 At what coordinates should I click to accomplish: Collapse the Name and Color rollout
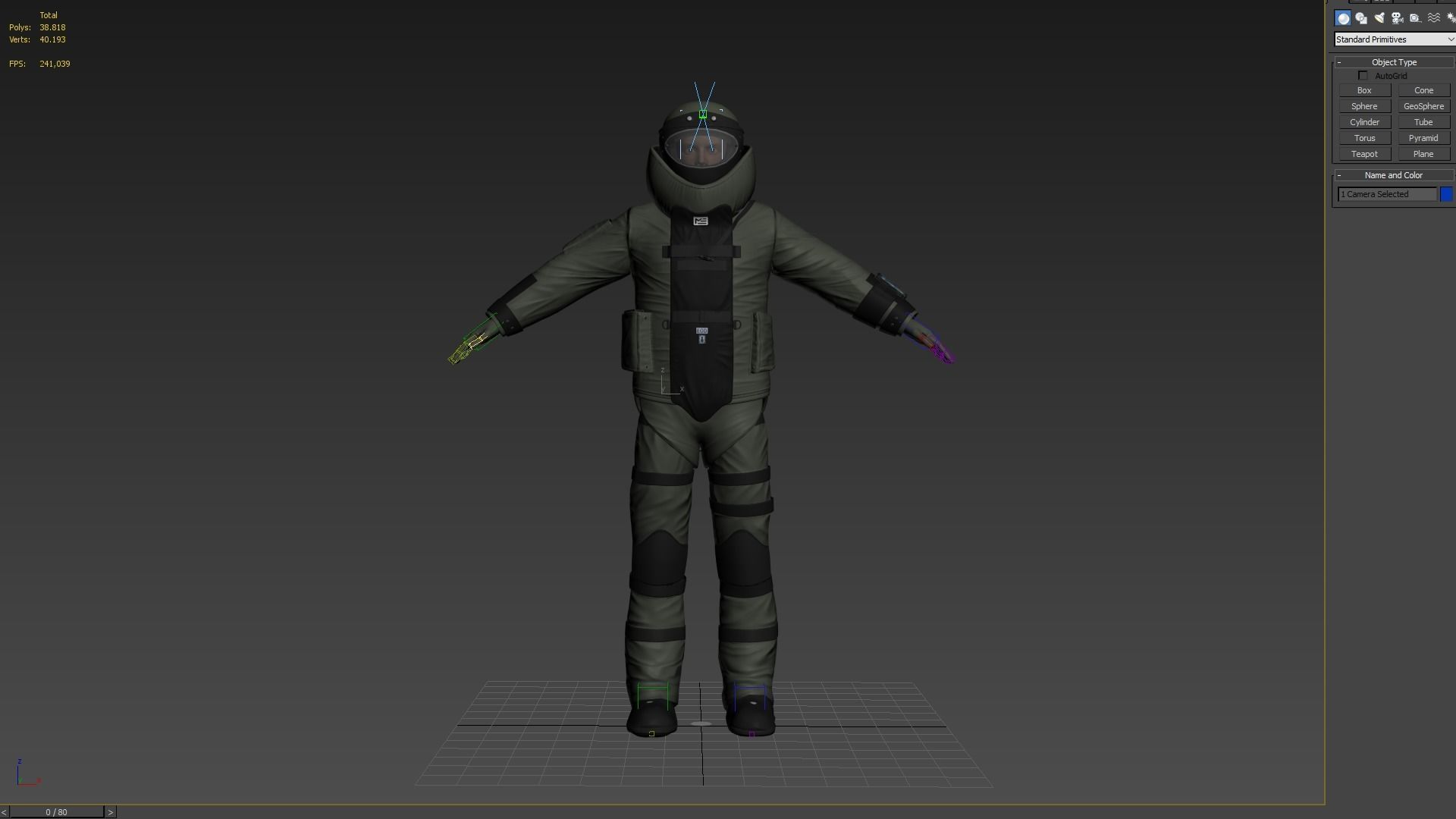click(1394, 175)
